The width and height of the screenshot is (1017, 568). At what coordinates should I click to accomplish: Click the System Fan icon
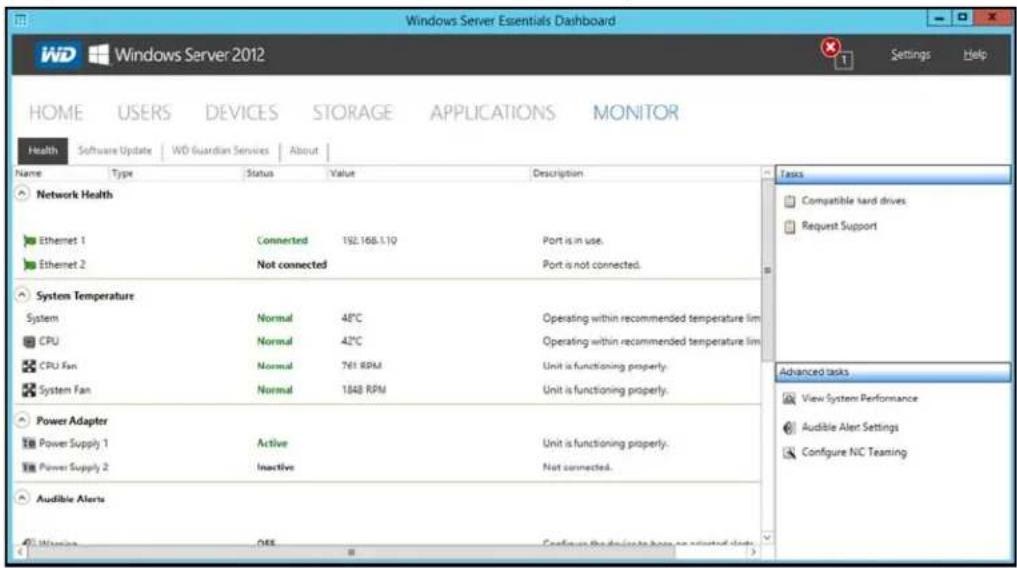pos(29,390)
